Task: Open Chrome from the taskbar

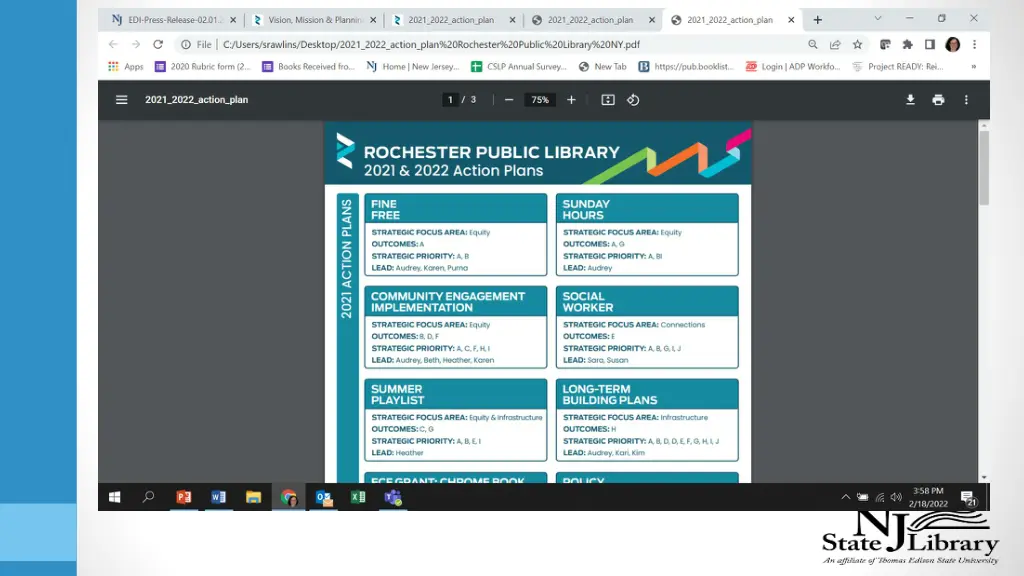Action: pyautogui.click(x=289, y=498)
